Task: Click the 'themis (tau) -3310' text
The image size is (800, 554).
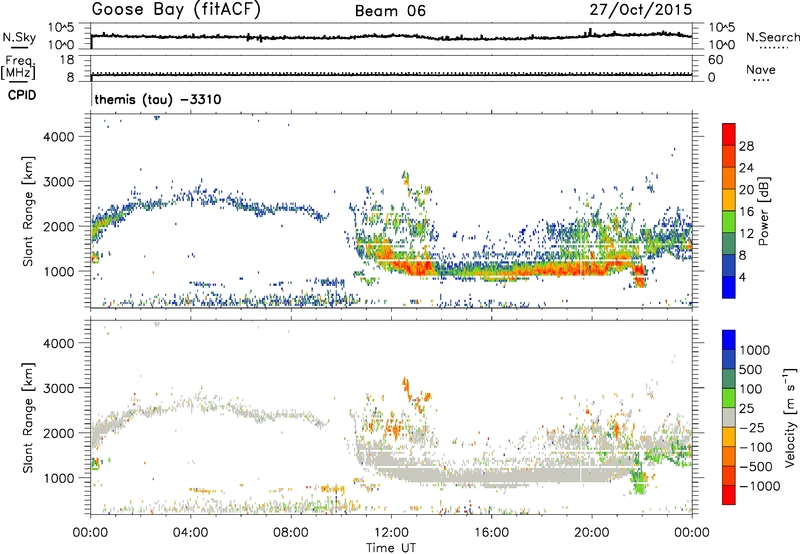Action: tap(158, 99)
